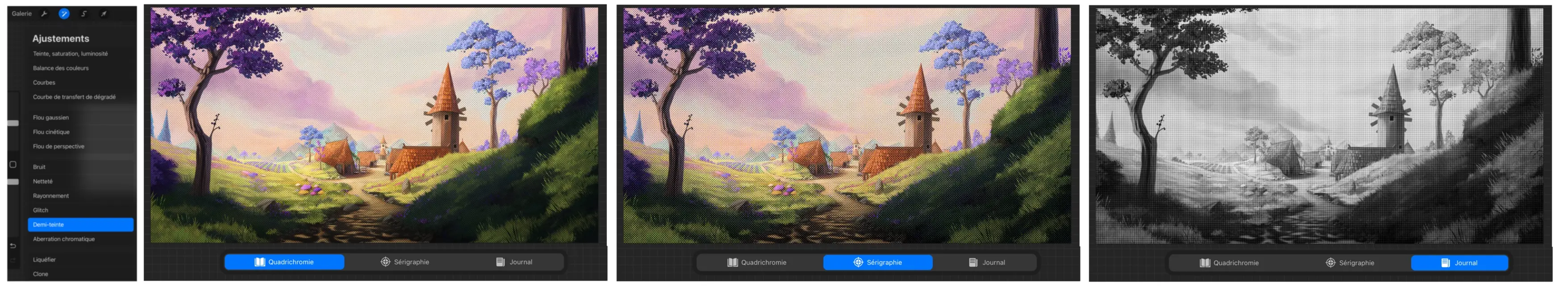
Task: Select Aberration chromatique from the list
Action: pyautogui.click(x=64, y=239)
